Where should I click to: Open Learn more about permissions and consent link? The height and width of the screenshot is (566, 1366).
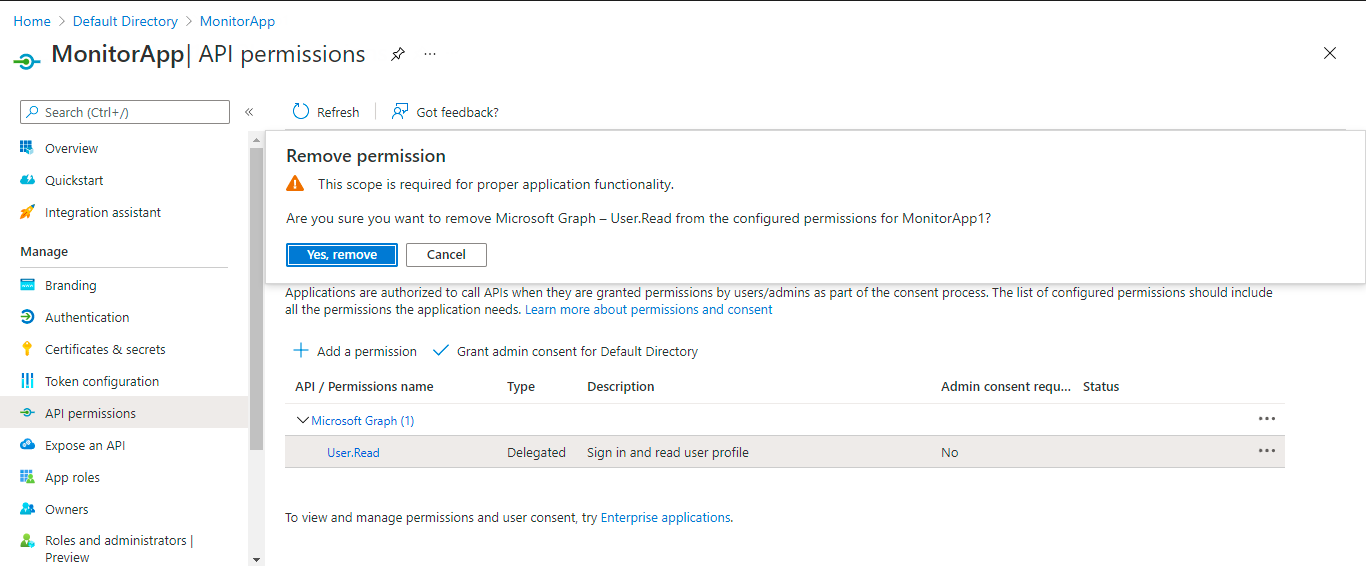649,310
